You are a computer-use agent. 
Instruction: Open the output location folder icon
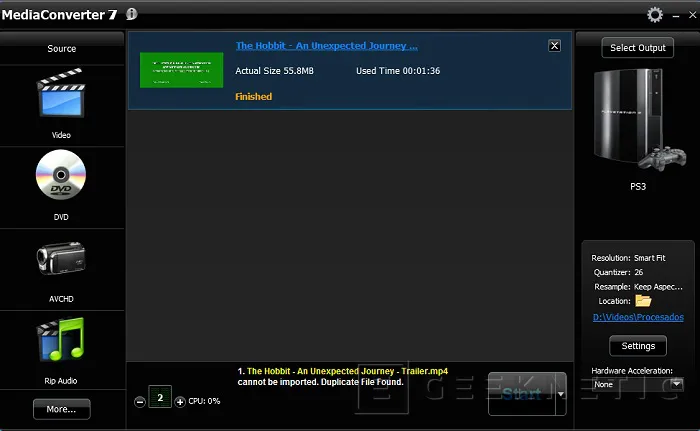coord(643,301)
